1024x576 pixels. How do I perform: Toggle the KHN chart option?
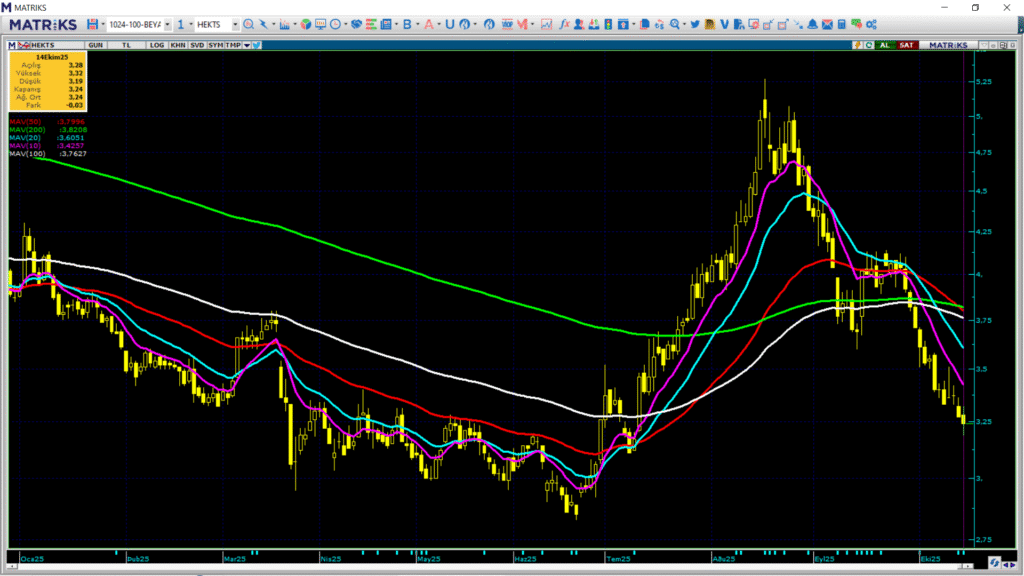tap(177, 45)
